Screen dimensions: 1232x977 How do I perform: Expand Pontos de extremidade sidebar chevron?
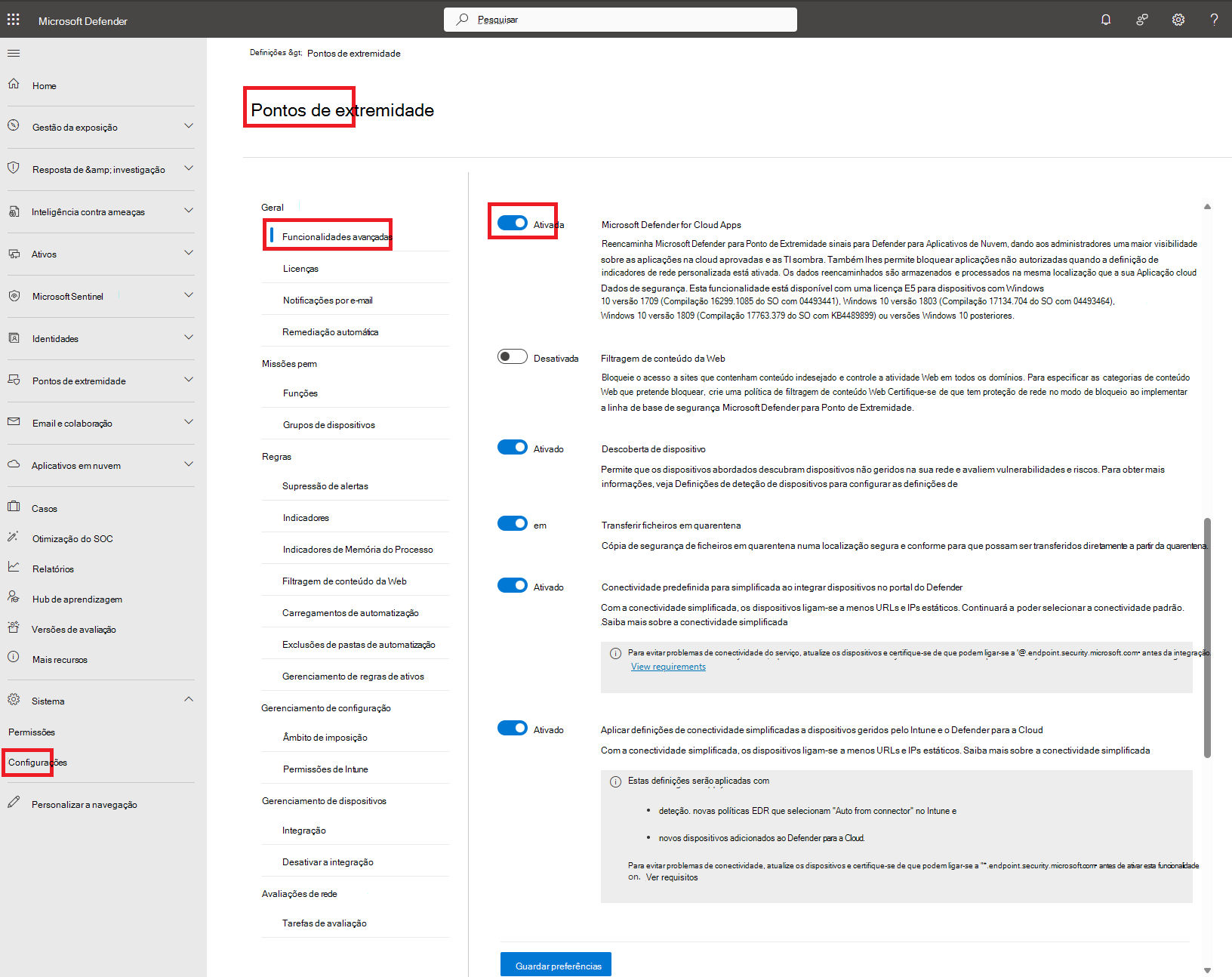pyautogui.click(x=189, y=380)
